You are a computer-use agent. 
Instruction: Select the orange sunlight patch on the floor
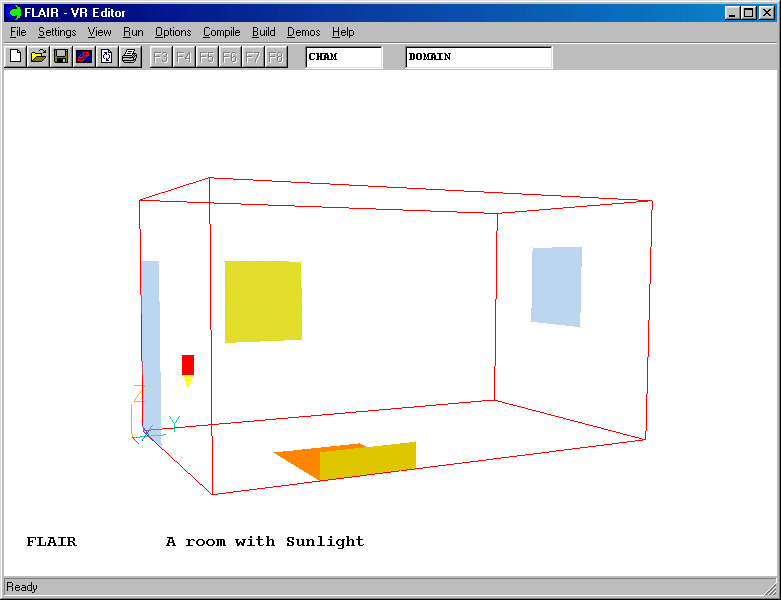pyautogui.click(x=298, y=461)
